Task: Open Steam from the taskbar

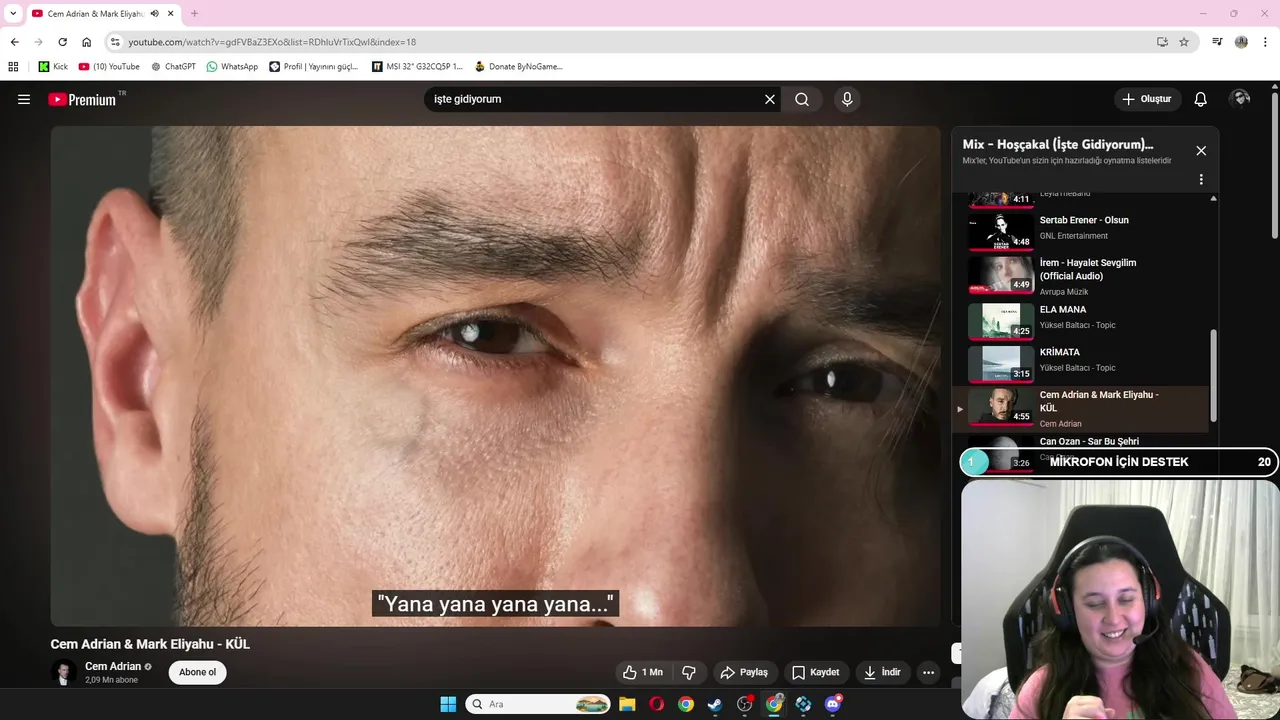Action: click(x=715, y=704)
